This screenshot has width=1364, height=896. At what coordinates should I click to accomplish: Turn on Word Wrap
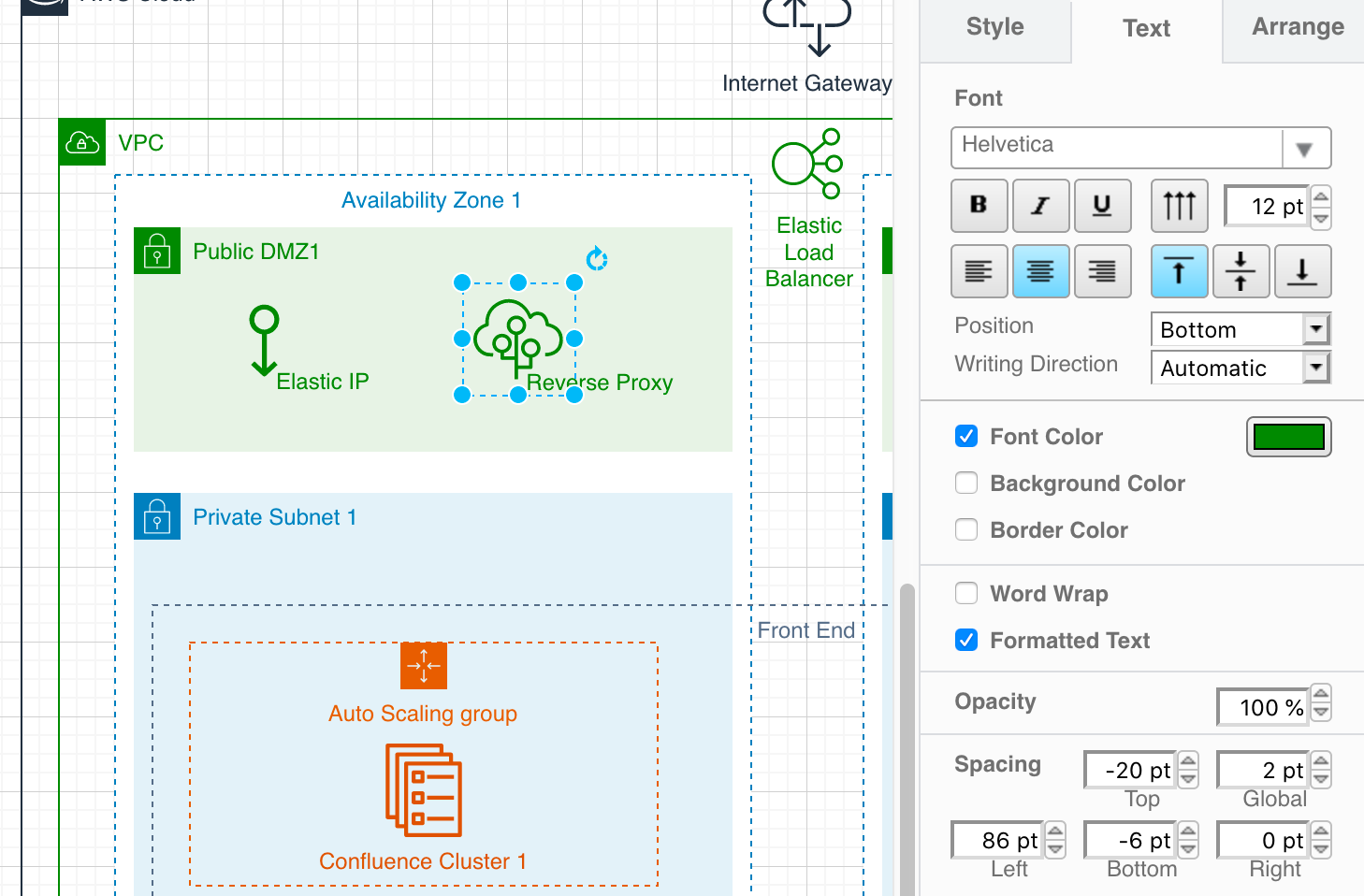pos(965,593)
